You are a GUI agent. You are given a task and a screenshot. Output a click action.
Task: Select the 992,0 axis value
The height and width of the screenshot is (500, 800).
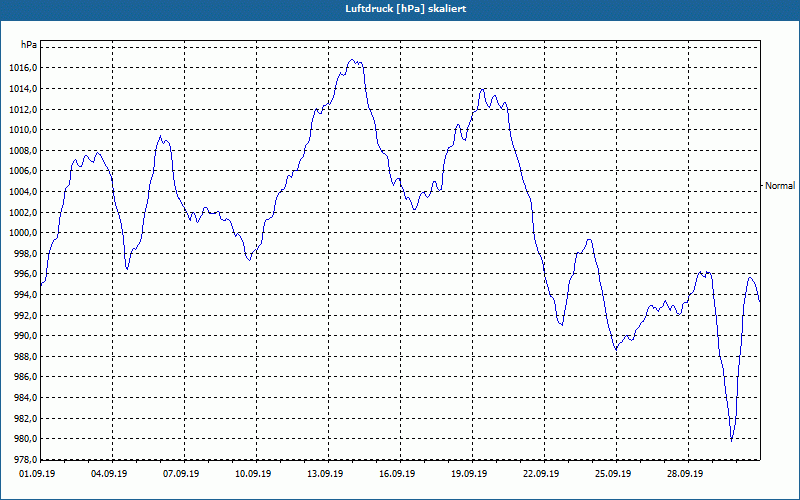(28, 315)
